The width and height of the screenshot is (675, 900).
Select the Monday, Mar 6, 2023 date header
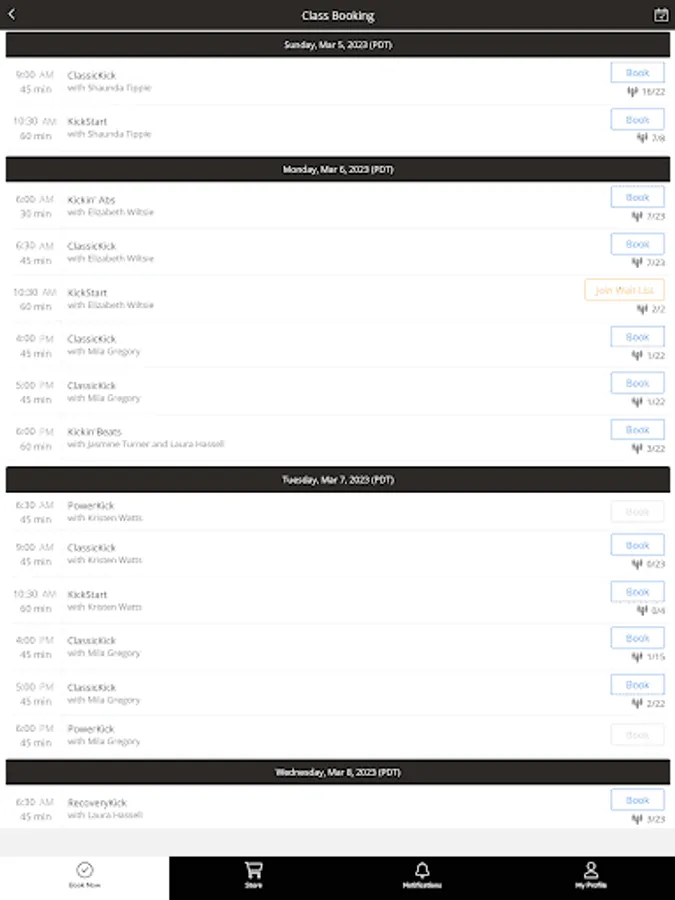coord(338,169)
